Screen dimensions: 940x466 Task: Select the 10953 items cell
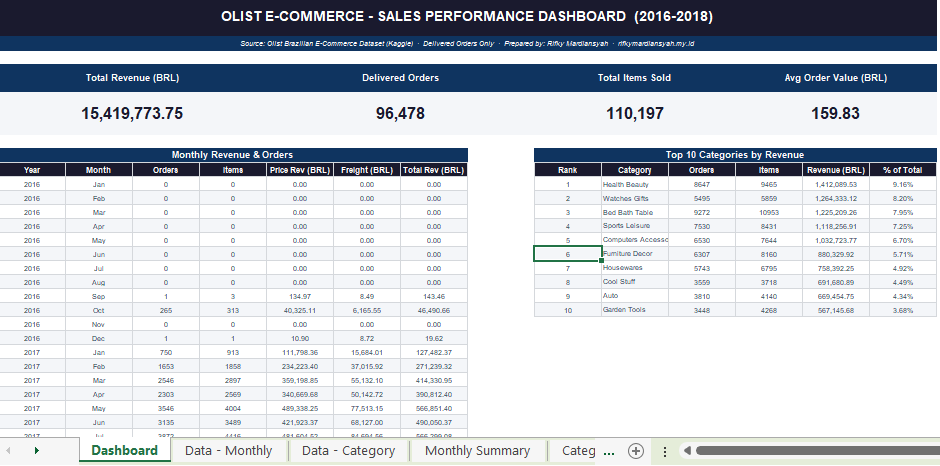click(x=769, y=212)
